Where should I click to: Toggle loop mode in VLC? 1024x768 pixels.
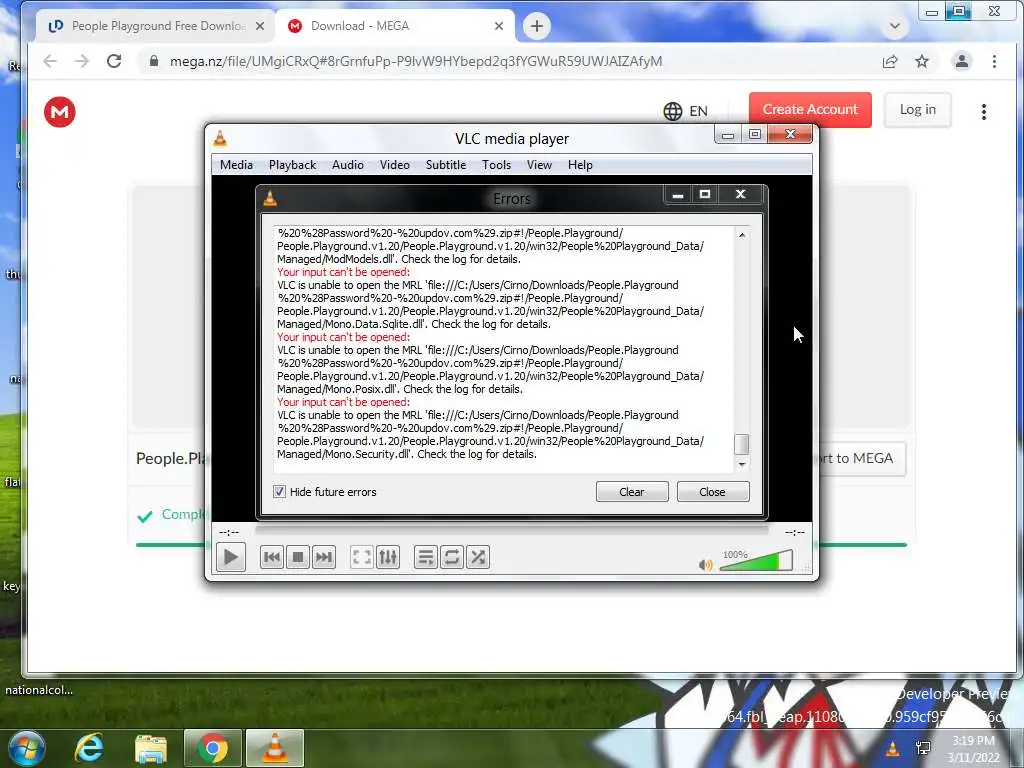(452, 557)
